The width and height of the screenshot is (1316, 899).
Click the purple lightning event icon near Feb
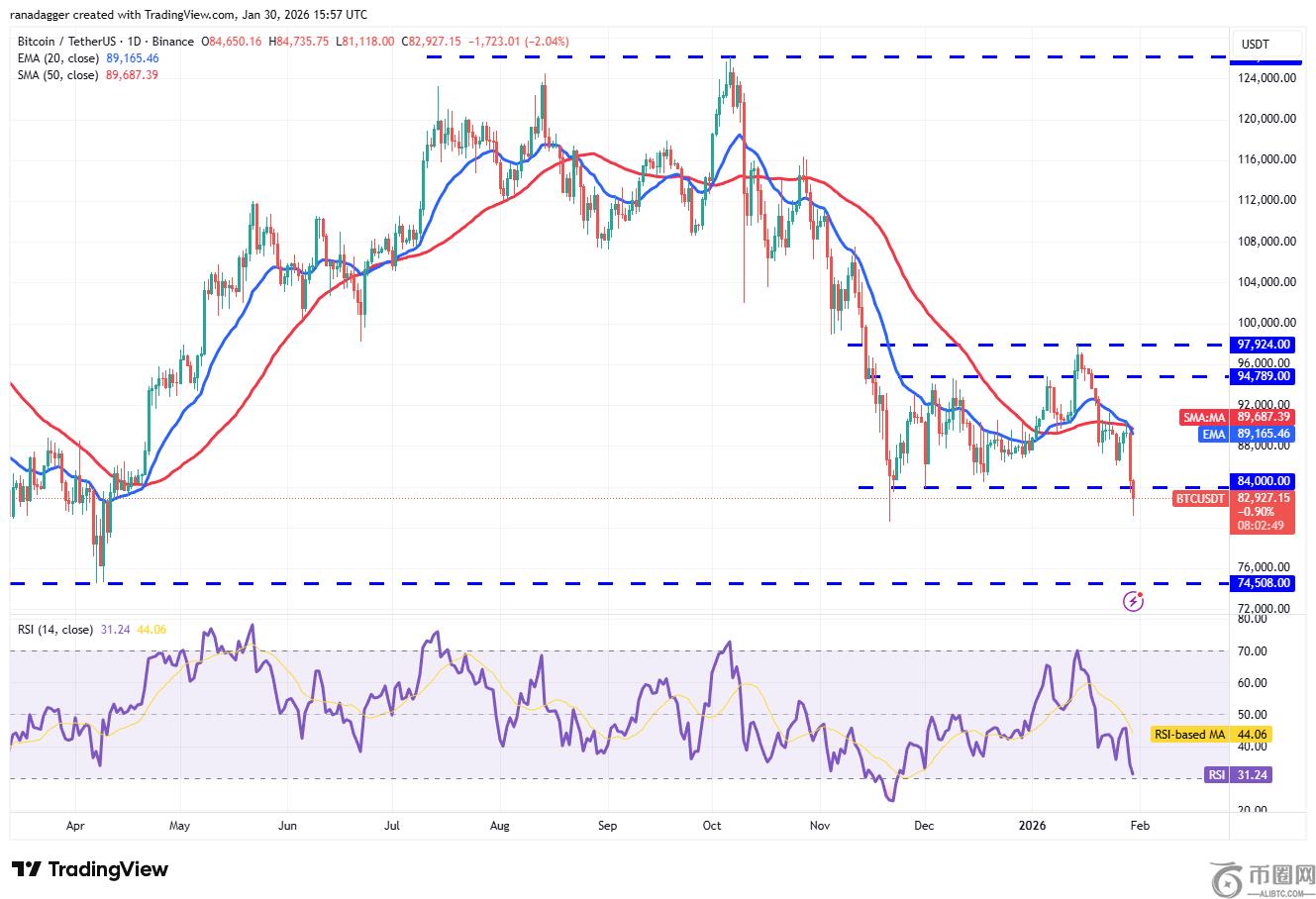click(x=1134, y=601)
